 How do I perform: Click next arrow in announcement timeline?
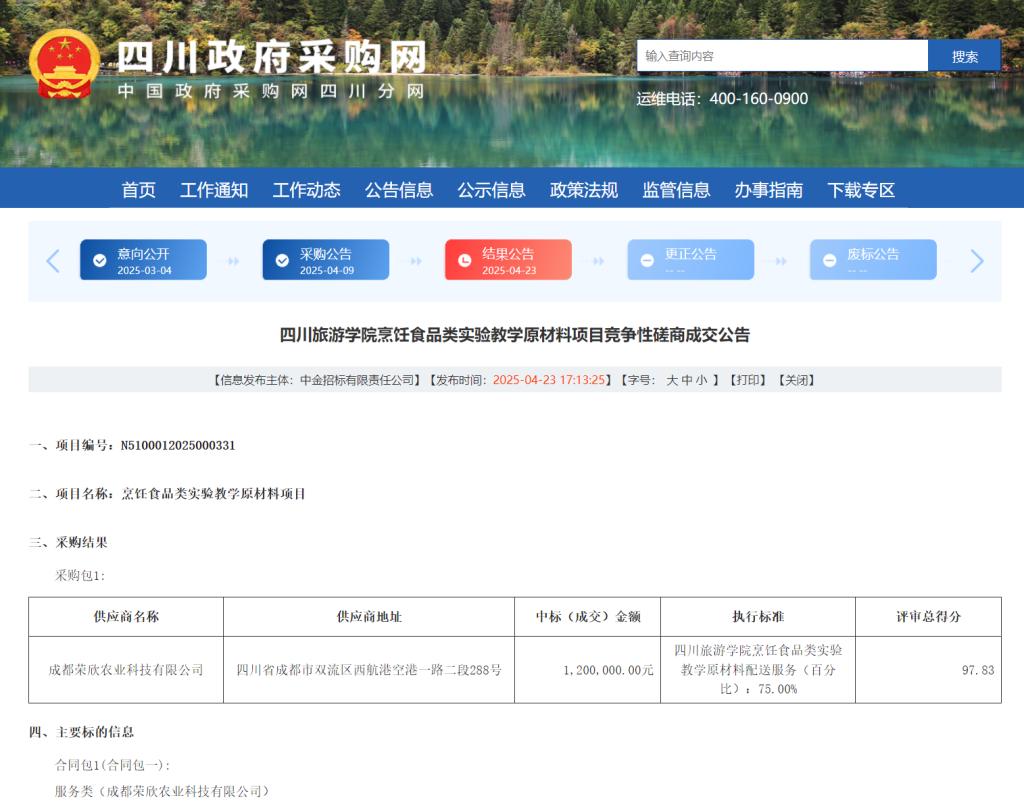tap(977, 261)
